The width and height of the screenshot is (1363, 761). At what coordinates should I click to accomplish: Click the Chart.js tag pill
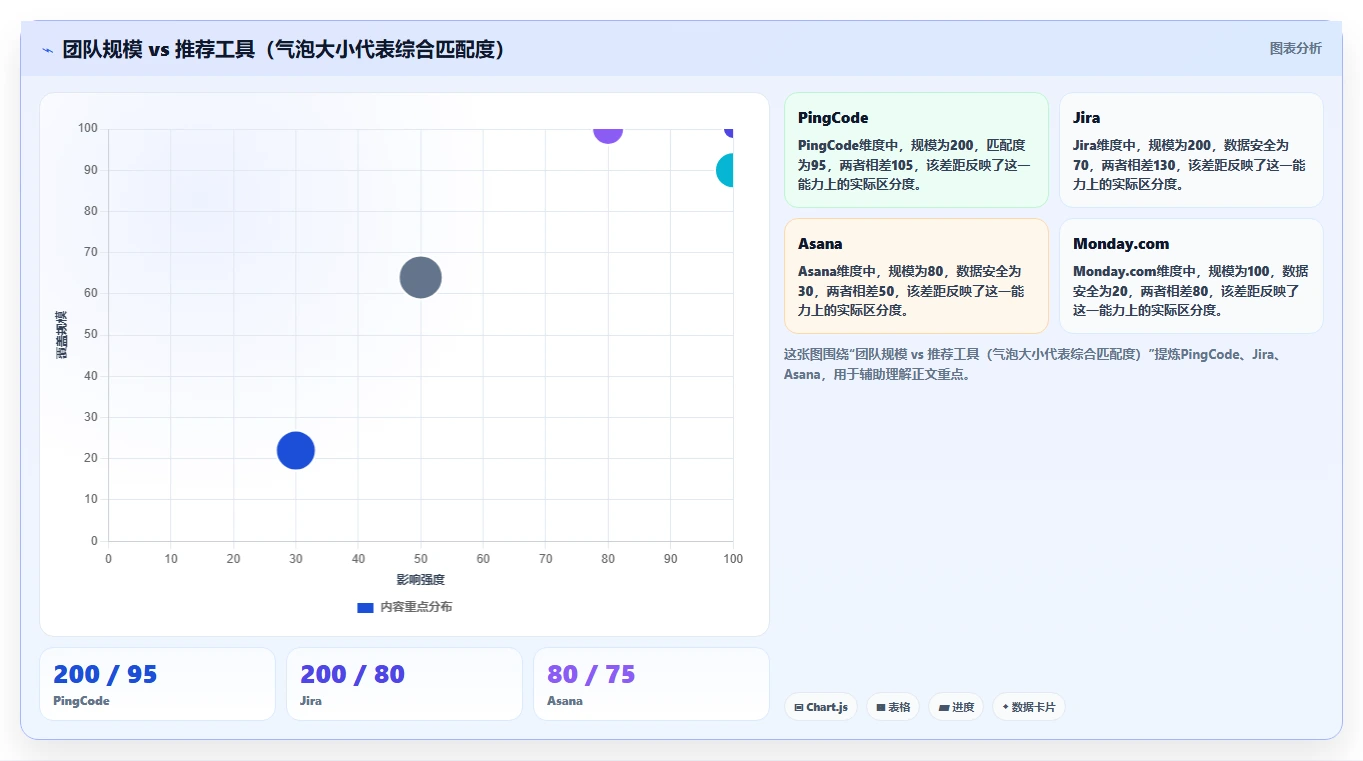click(x=820, y=707)
